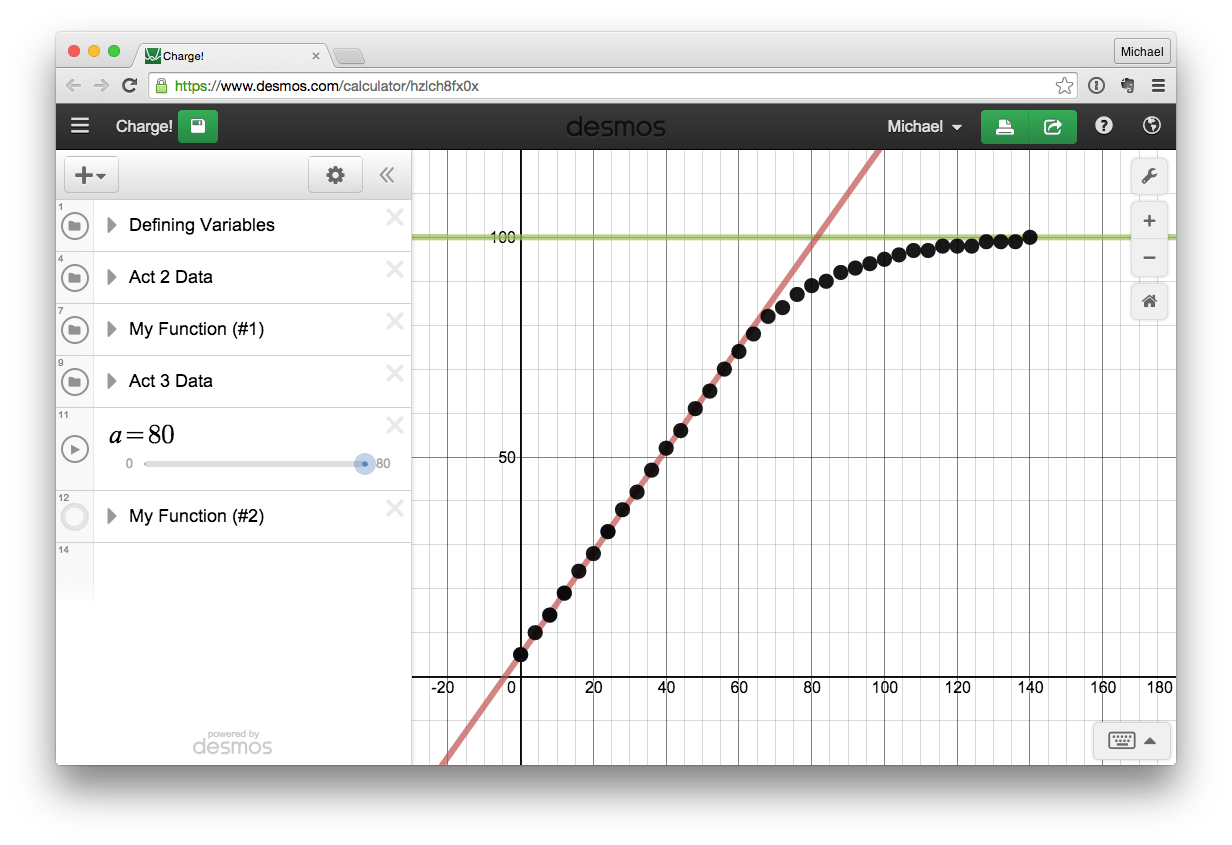Close the Charge! browser tab
This screenshot has height=845, width=1232.
click(316, 57)
